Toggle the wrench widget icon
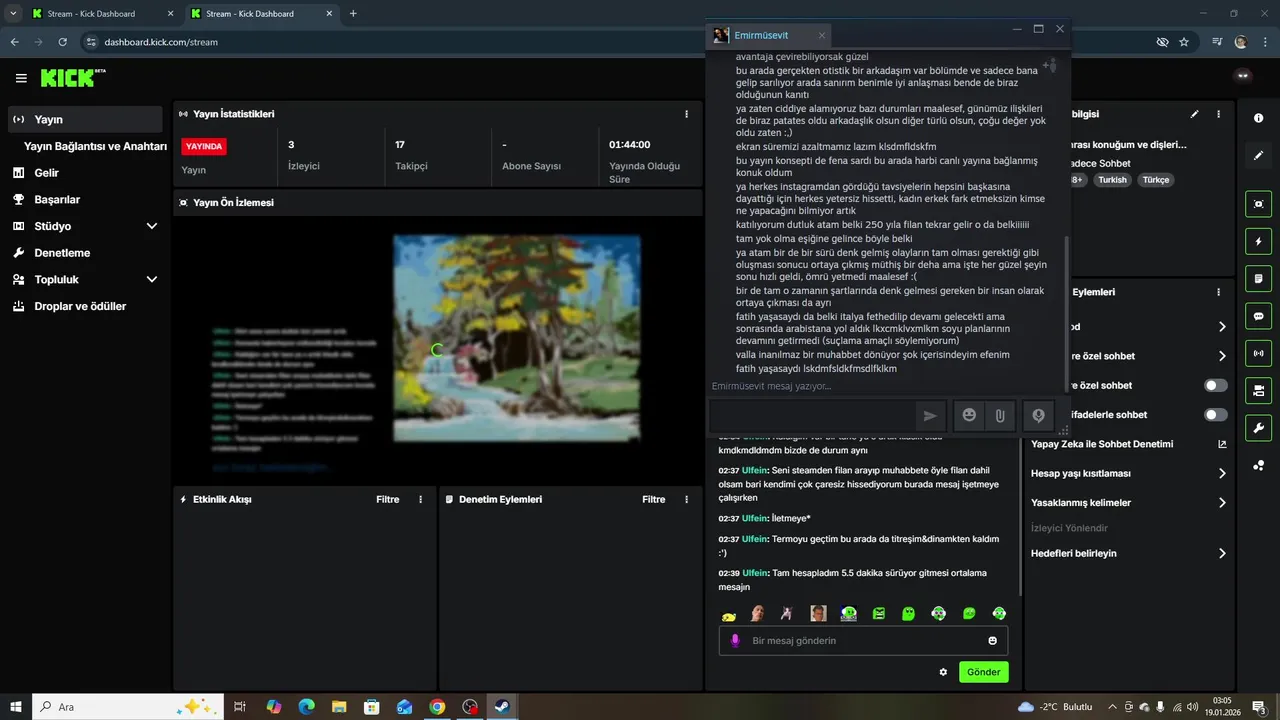Screen dimensions: 1280x720 coord(1258,428)
